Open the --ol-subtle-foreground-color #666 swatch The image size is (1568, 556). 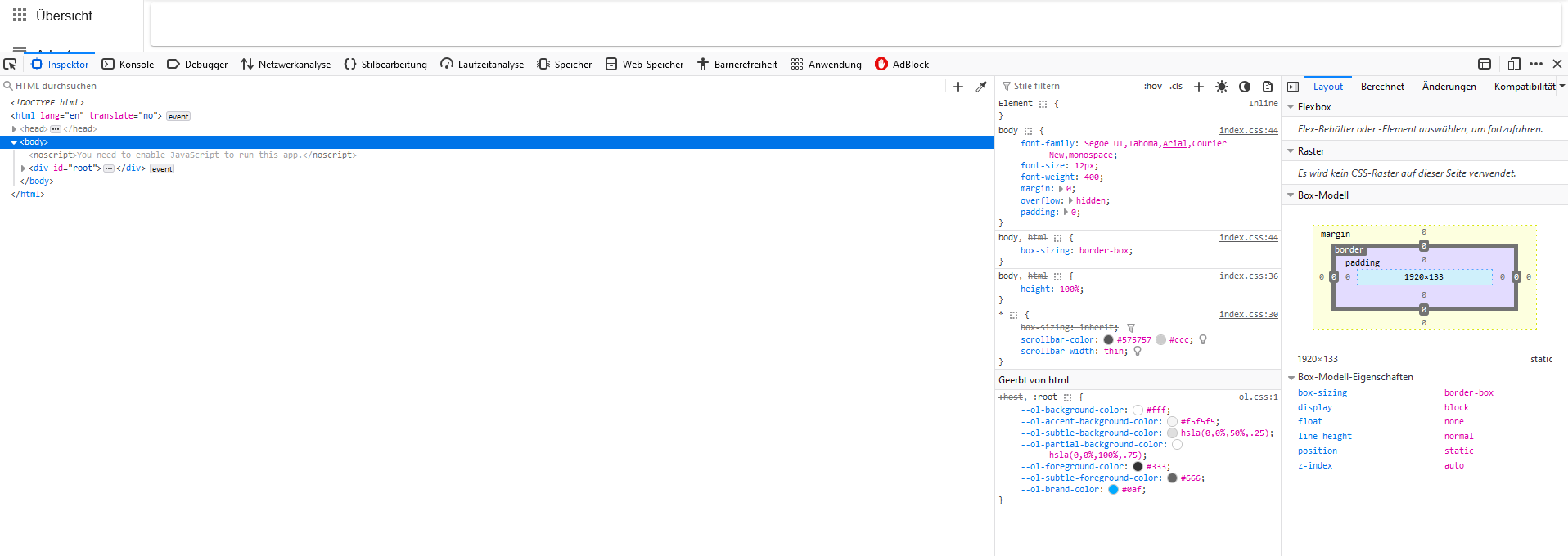(1172, 478)
